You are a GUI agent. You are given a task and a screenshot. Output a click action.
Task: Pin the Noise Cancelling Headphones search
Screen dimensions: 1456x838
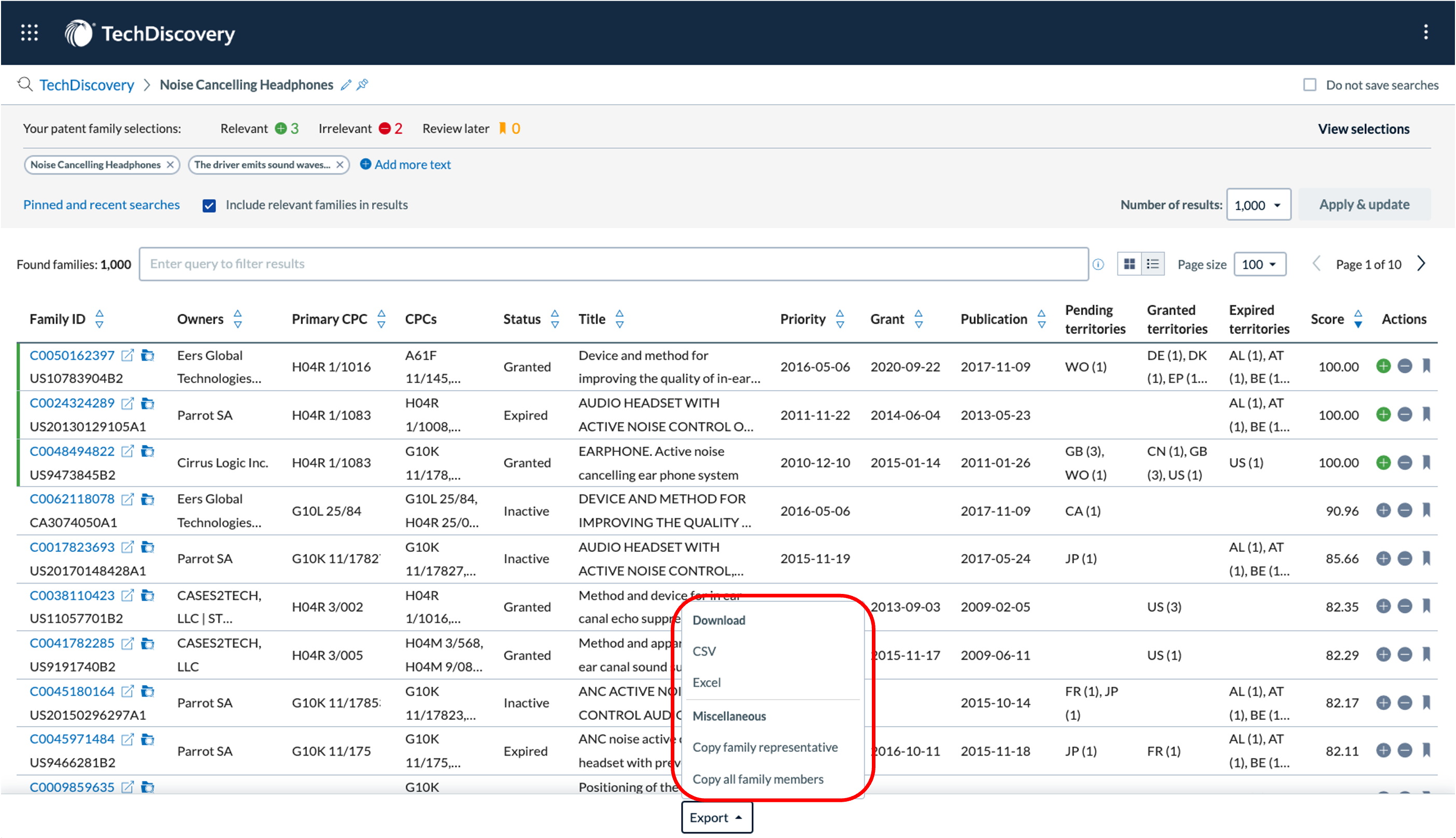tap(362, 85)
